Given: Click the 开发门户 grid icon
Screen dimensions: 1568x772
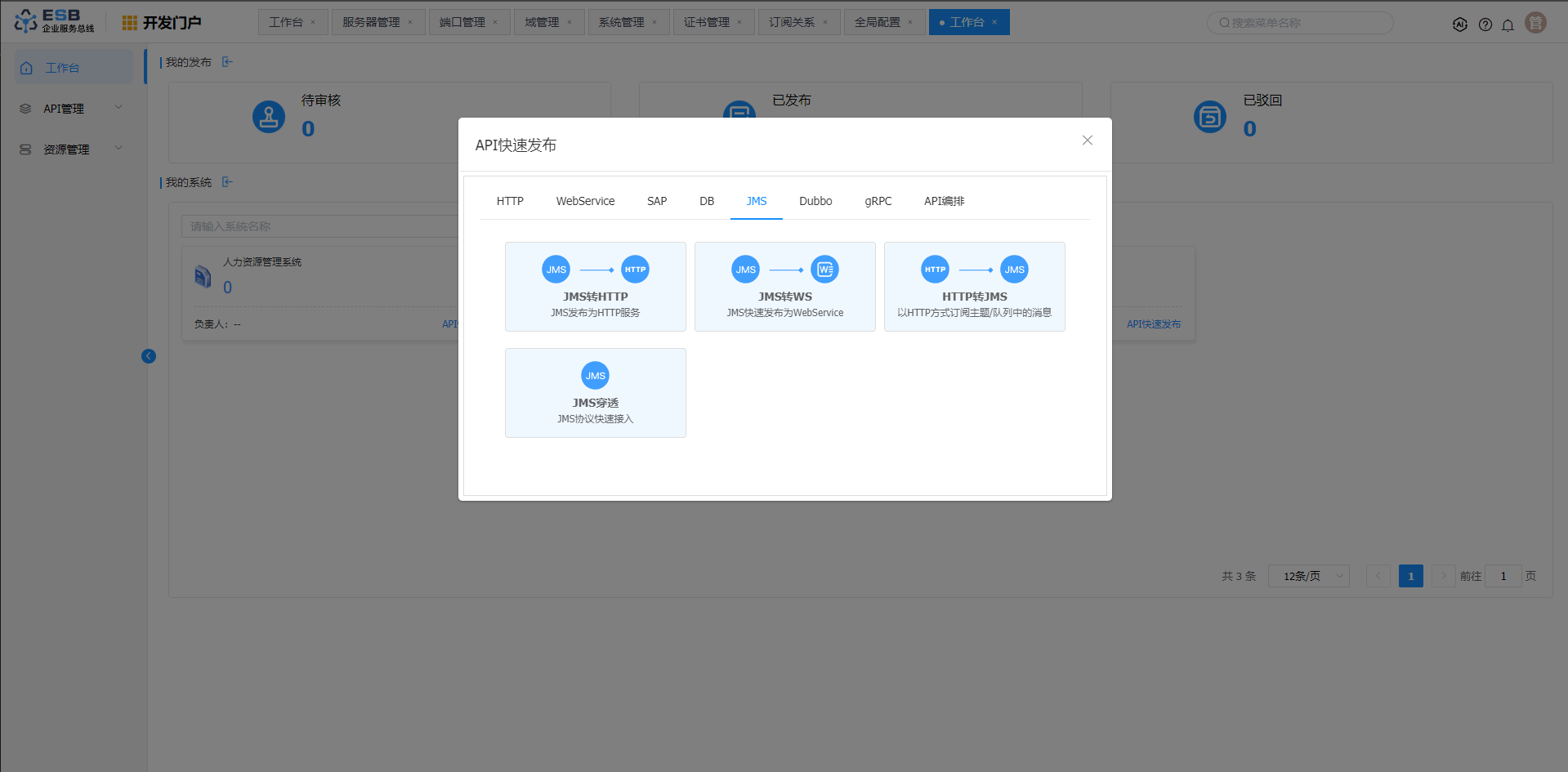Looking at the screenshot, I should pos(129,23).
